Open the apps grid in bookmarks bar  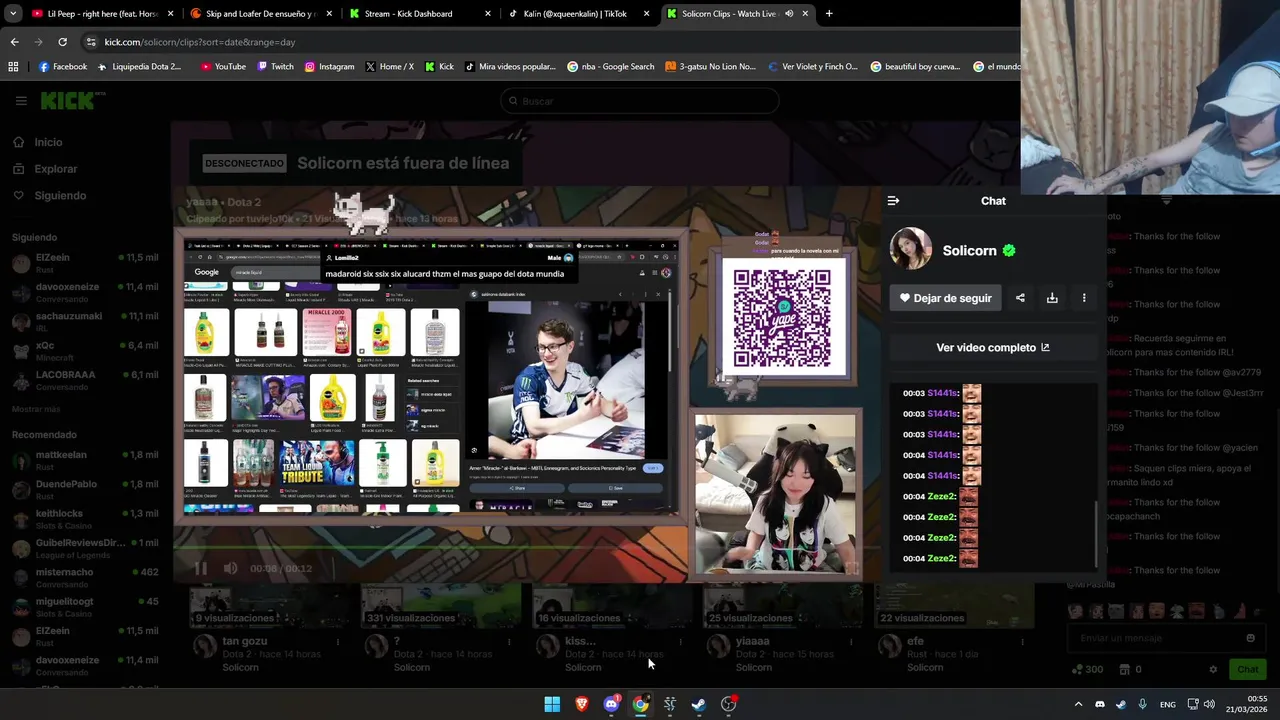(13, 67)
